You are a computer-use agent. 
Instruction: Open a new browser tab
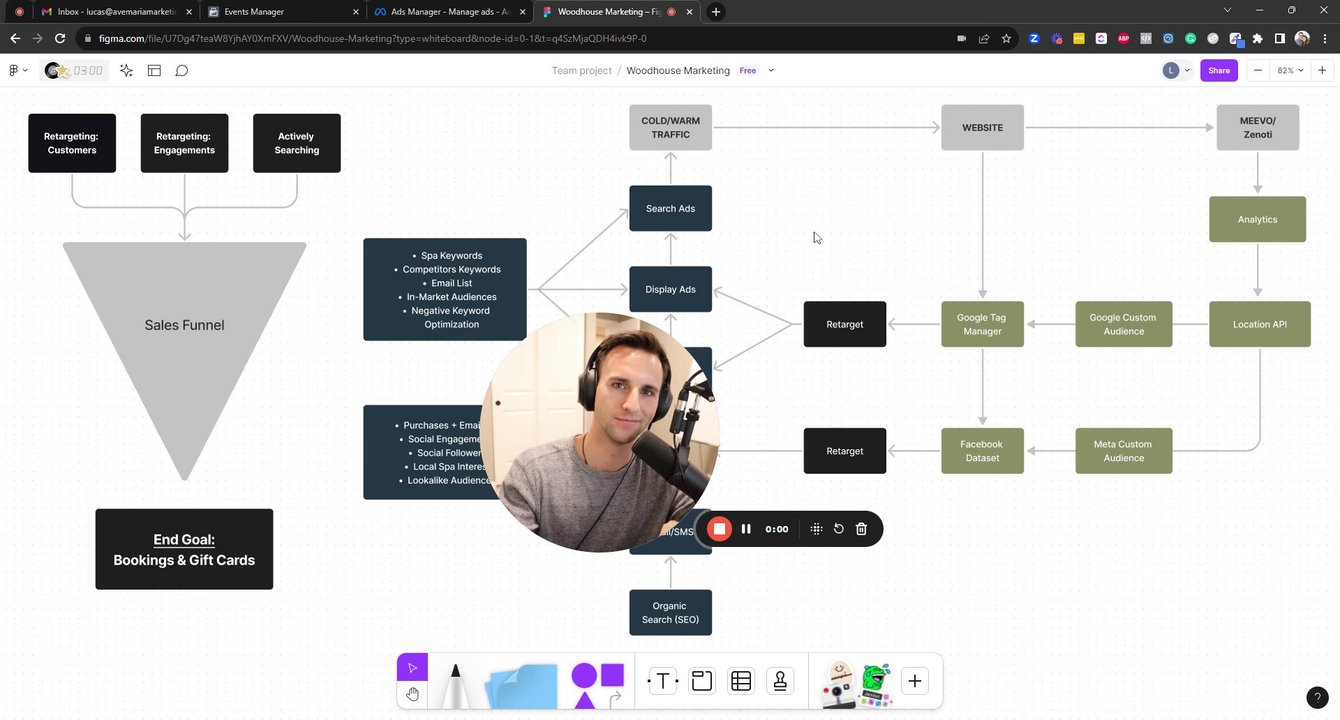(x=715, y=12)
